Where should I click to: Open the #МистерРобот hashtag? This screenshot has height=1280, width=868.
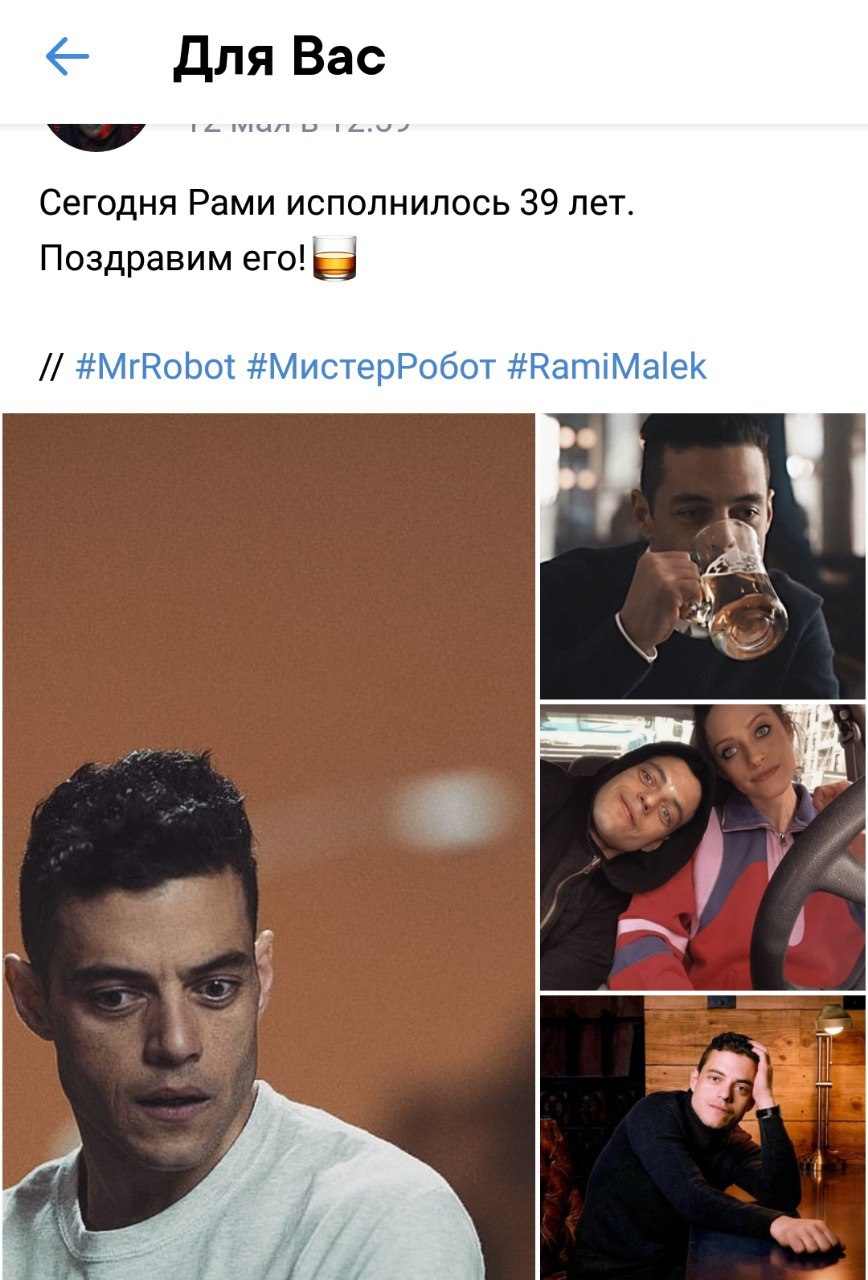[x=371, y=367]
